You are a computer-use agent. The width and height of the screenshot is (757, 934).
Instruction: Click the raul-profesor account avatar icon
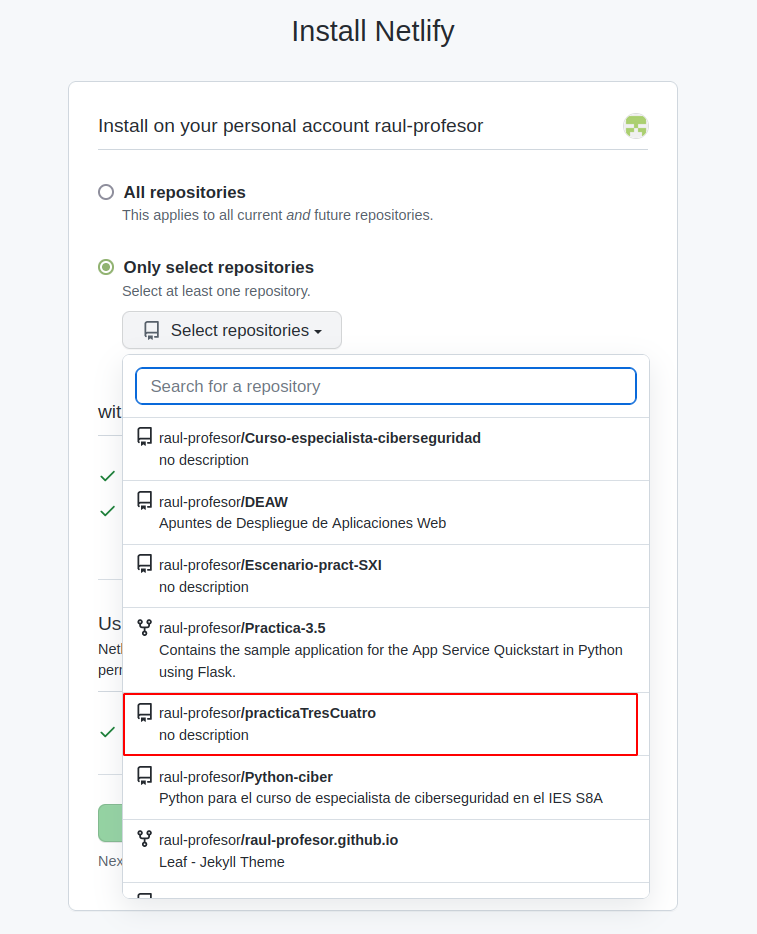(x=636, y=126)
